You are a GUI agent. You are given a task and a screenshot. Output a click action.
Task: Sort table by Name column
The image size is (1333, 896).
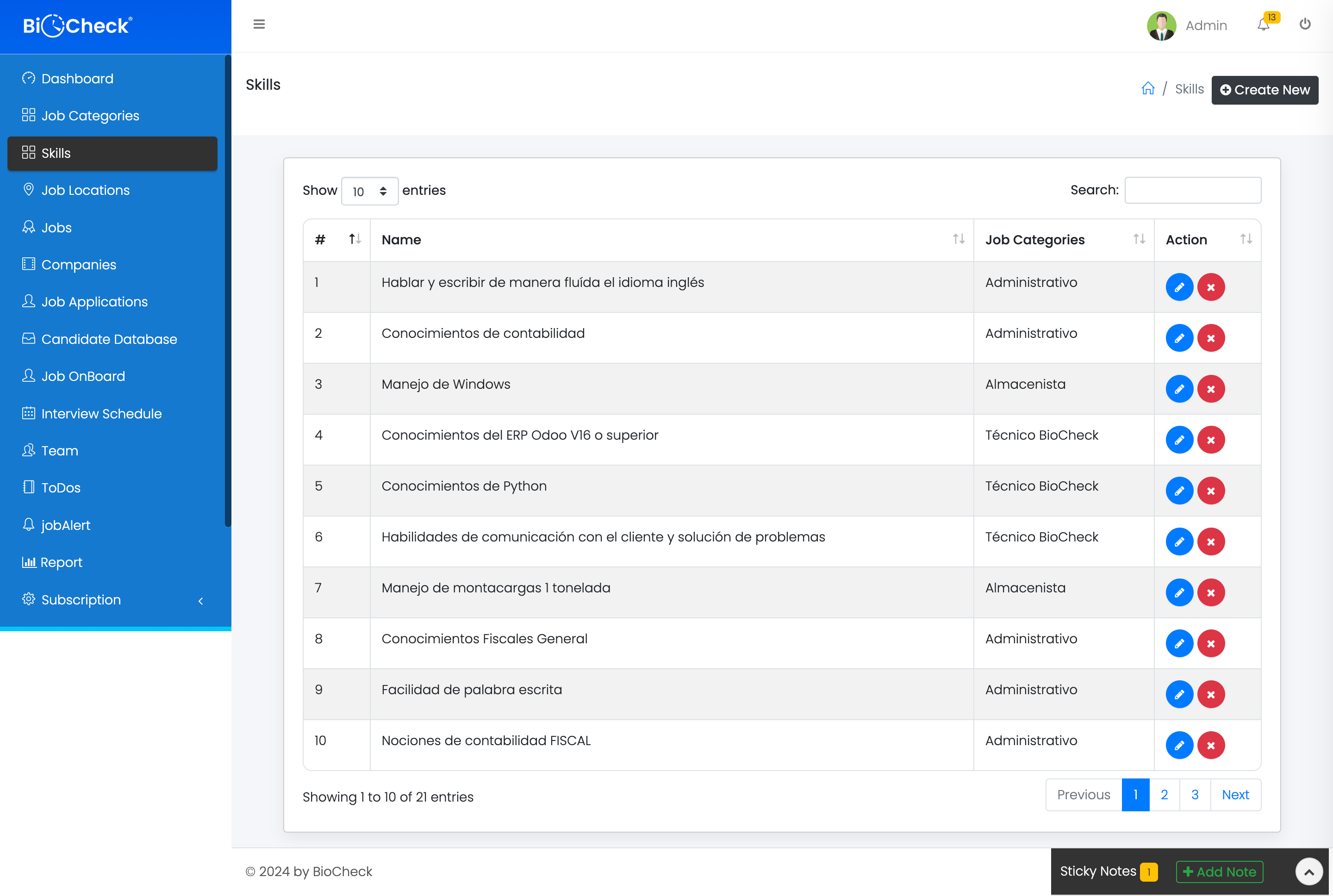point(672,240)
